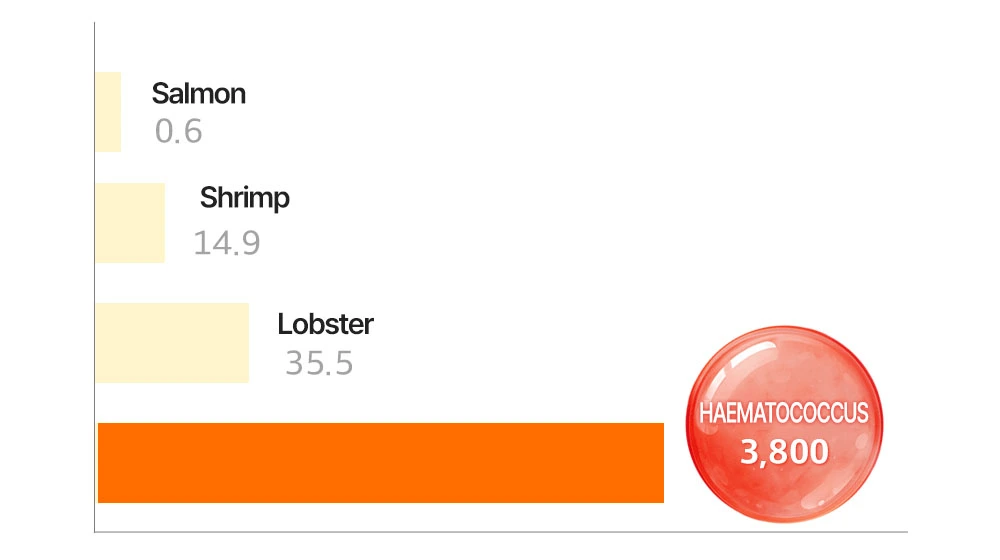Screen dimensions: 1000x560
Task: Click the long orange Haematococcus bar
Action: click(x=380, y=463)
